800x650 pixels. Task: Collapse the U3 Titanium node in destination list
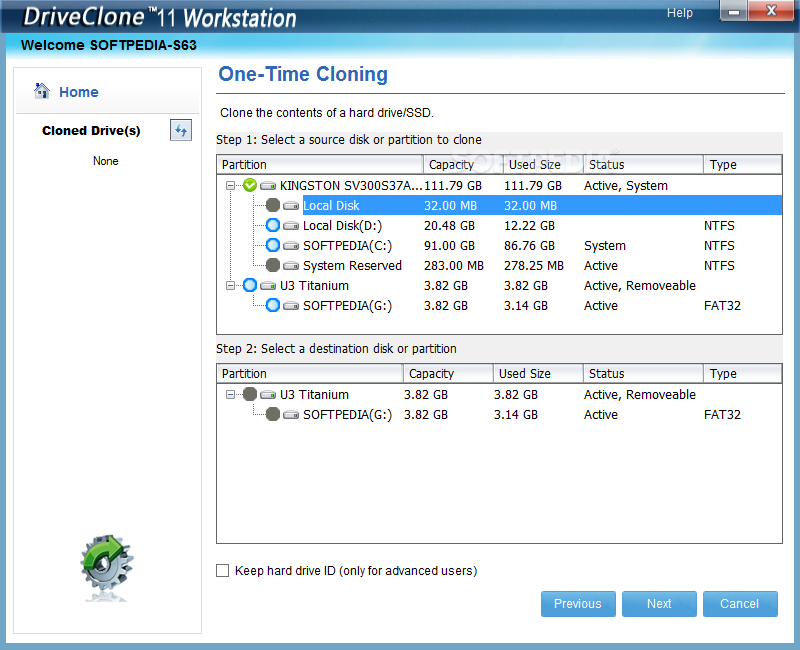tap(231, 395)
